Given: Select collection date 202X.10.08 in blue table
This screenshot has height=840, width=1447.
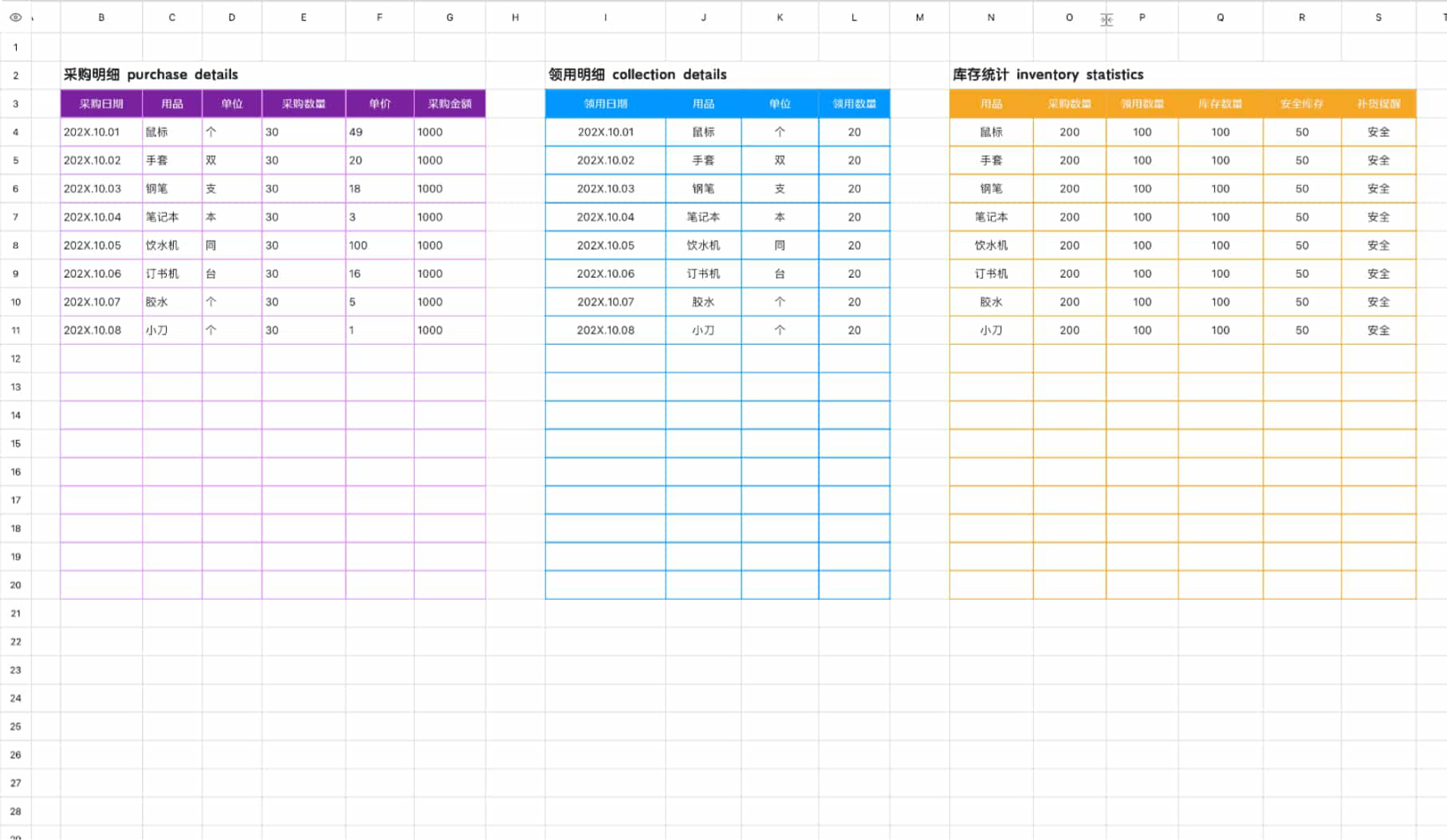Looking at the screenshot, I should click(605, 330).
